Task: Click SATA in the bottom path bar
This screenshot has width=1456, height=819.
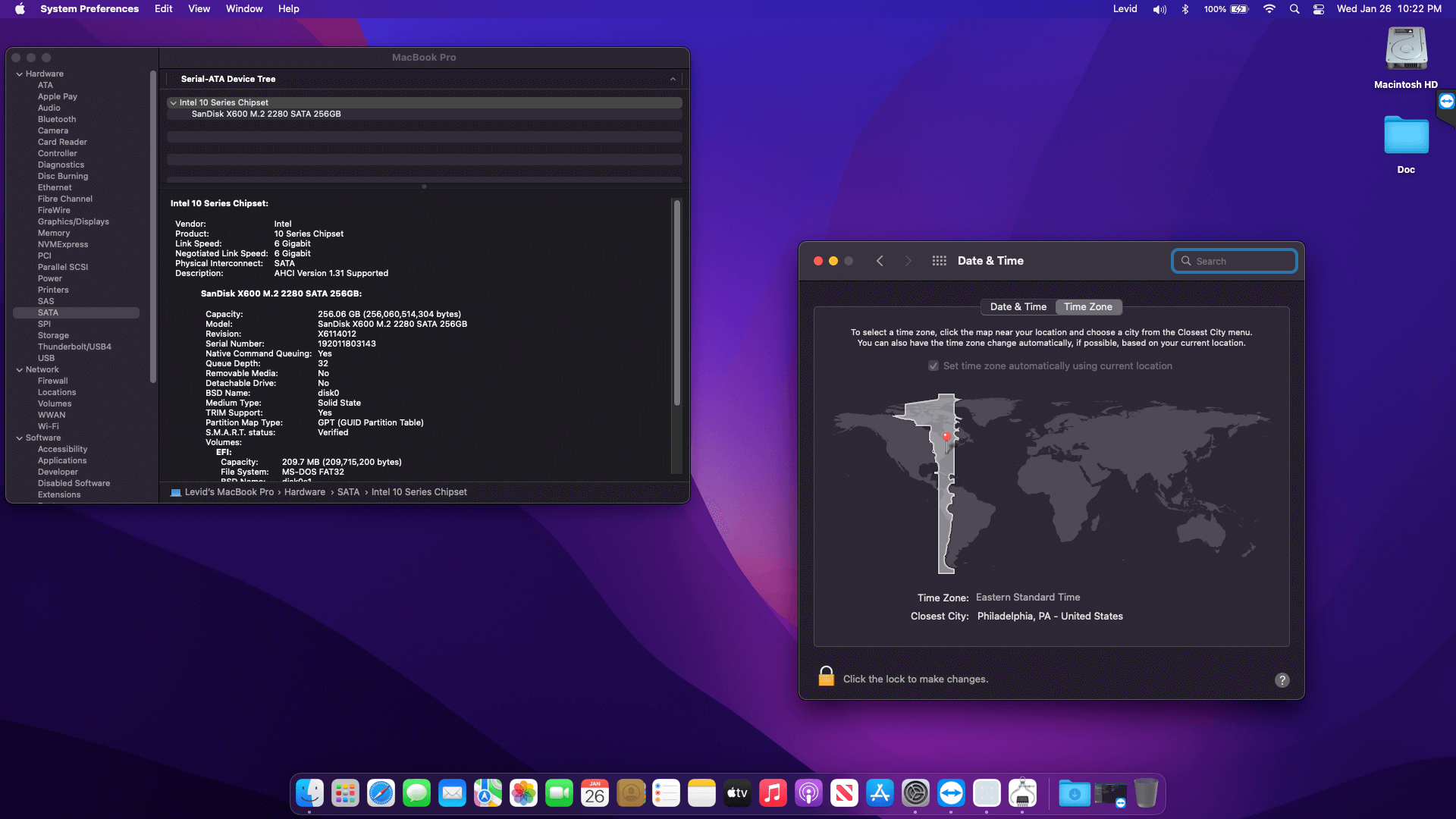Action: click(x=349, y=492)
